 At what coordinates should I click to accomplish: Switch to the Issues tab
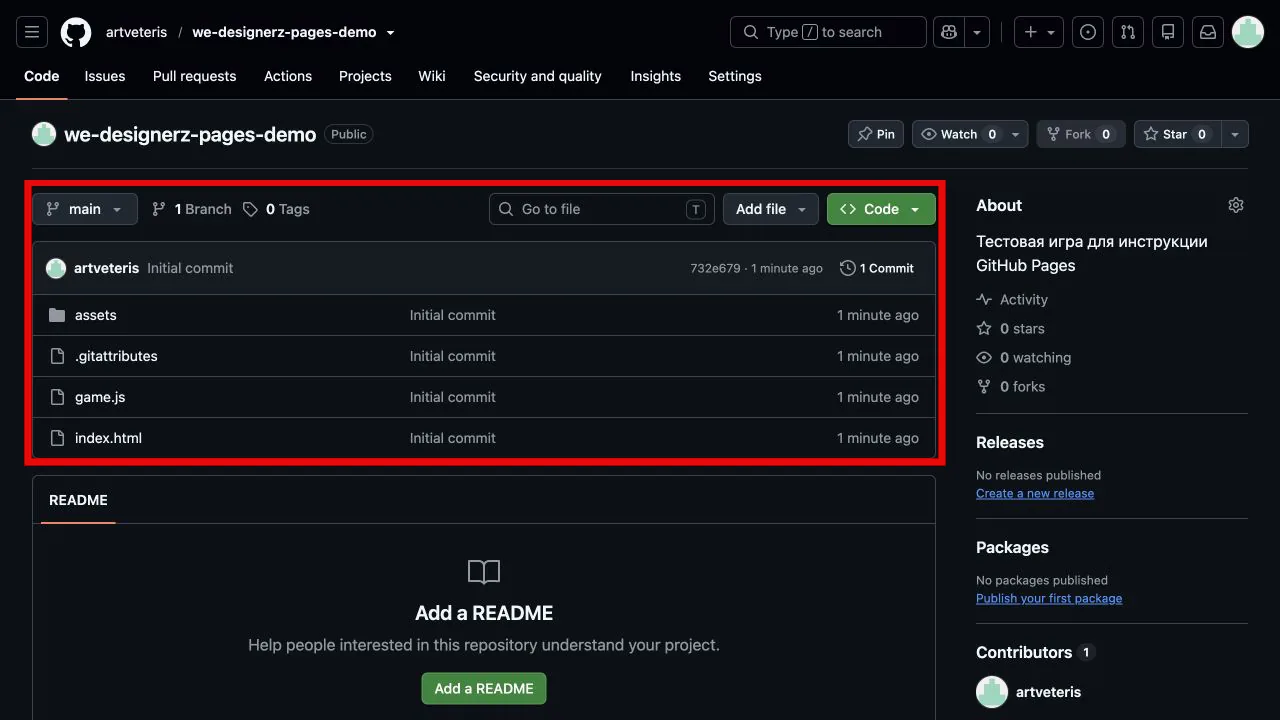(105, 76)
